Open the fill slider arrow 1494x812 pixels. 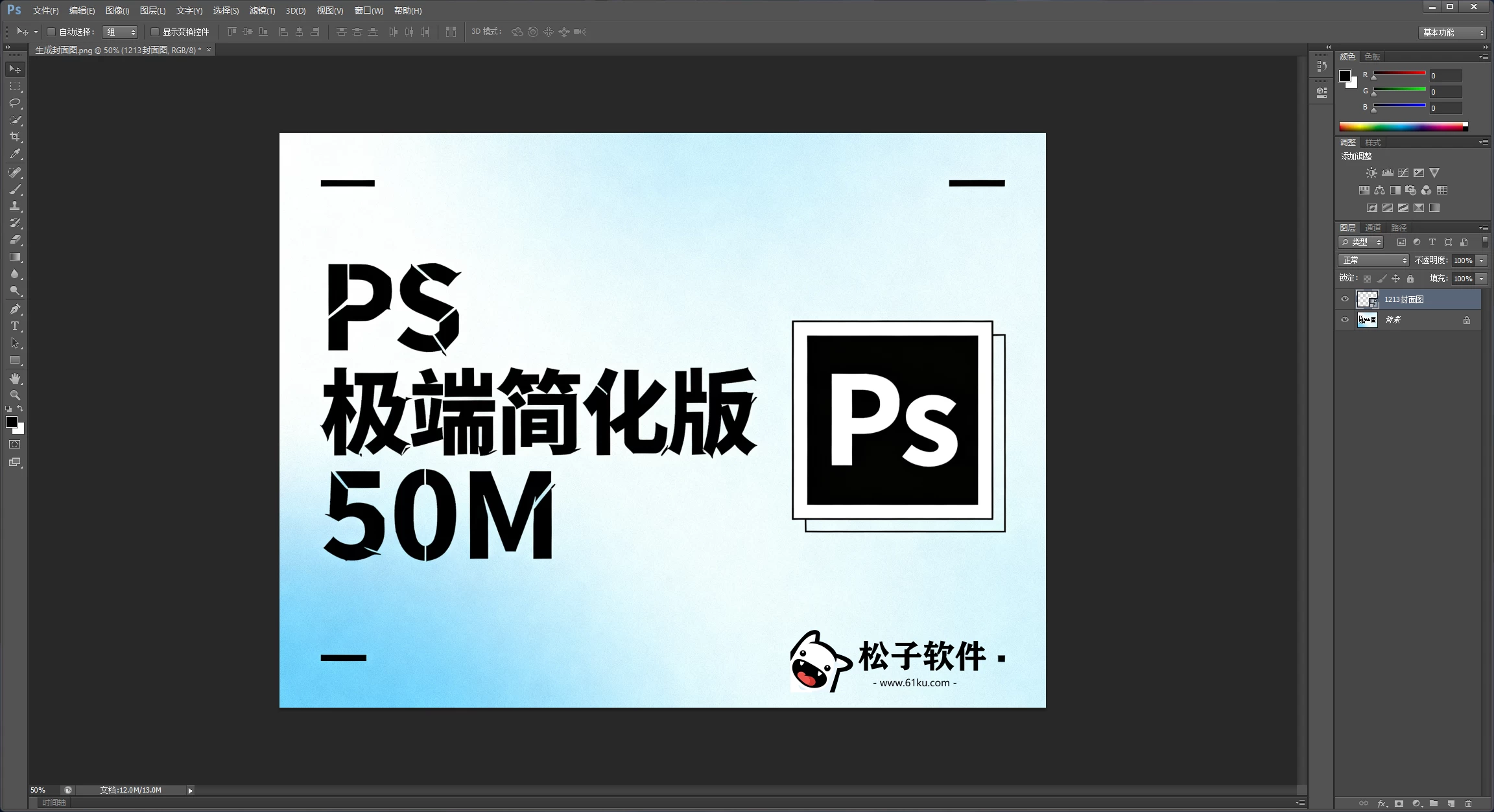coord(1482,279)
